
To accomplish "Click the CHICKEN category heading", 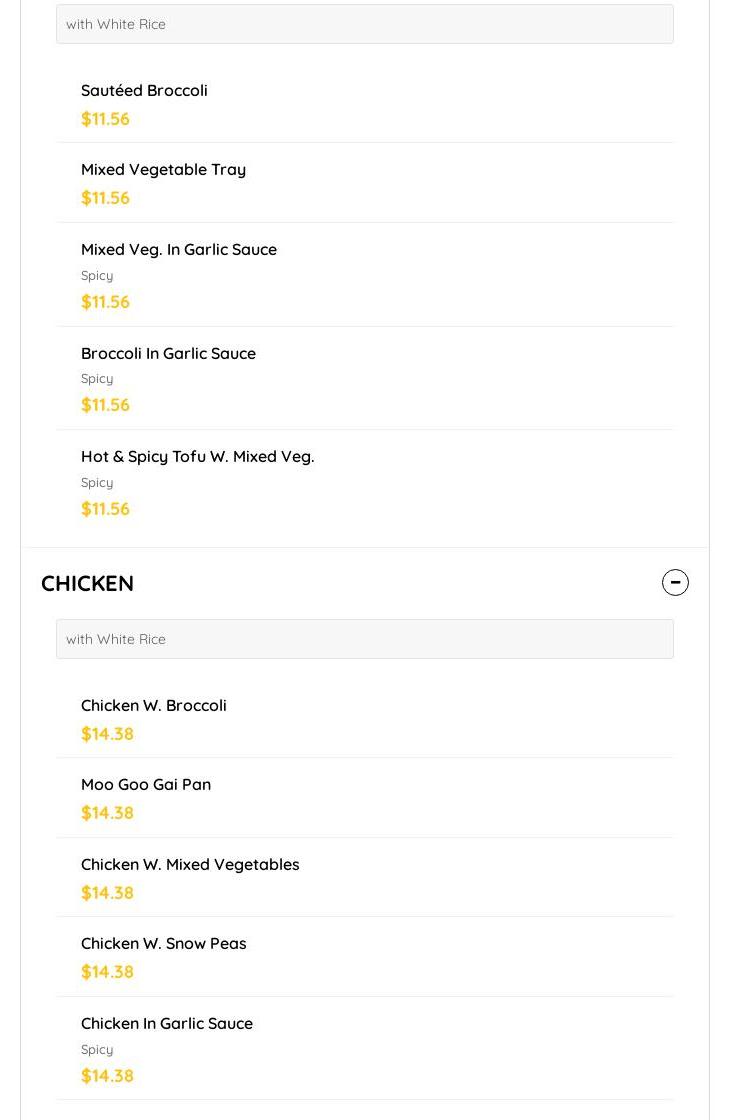I will tap(88, 583).
